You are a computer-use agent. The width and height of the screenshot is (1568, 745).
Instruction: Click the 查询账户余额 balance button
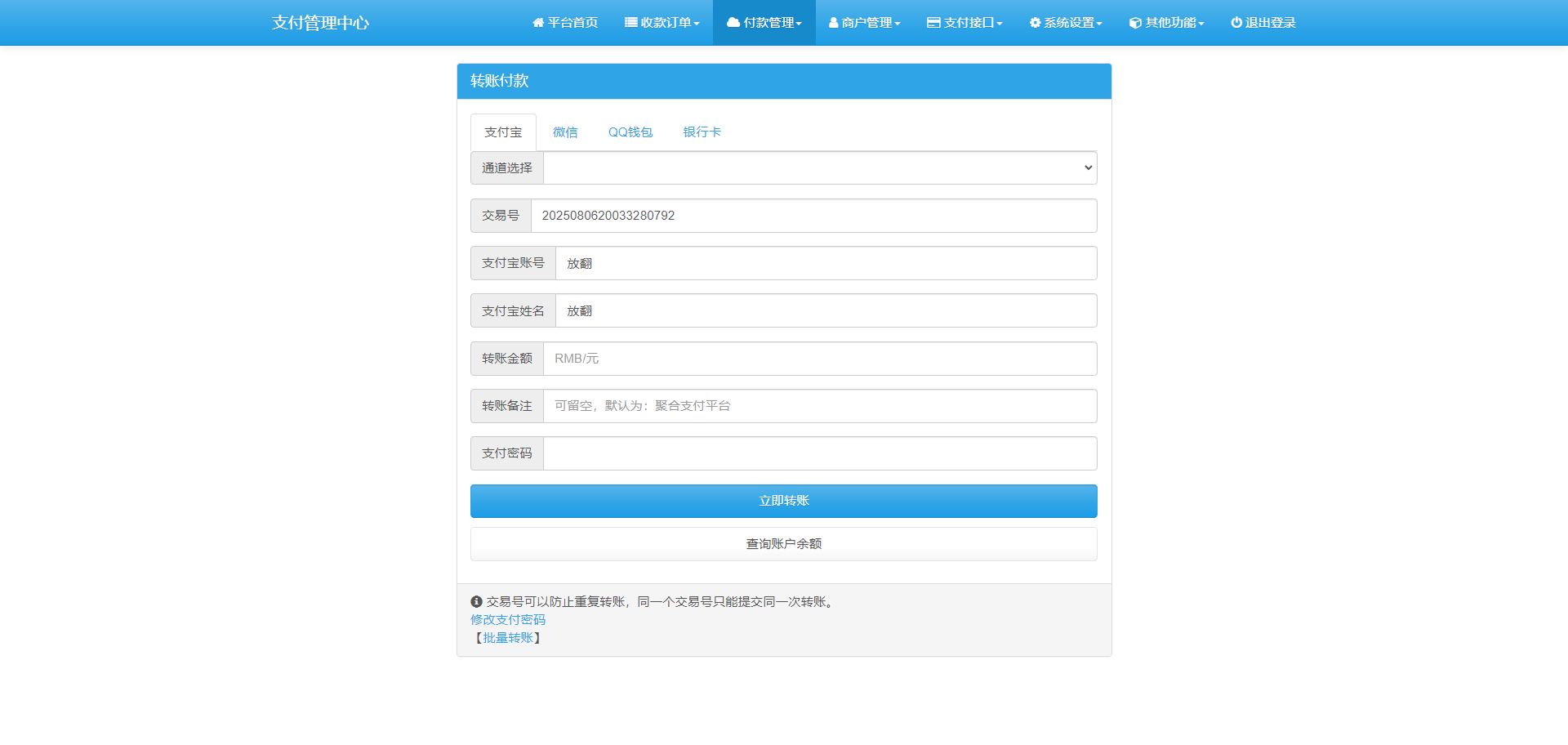[783, 543]
